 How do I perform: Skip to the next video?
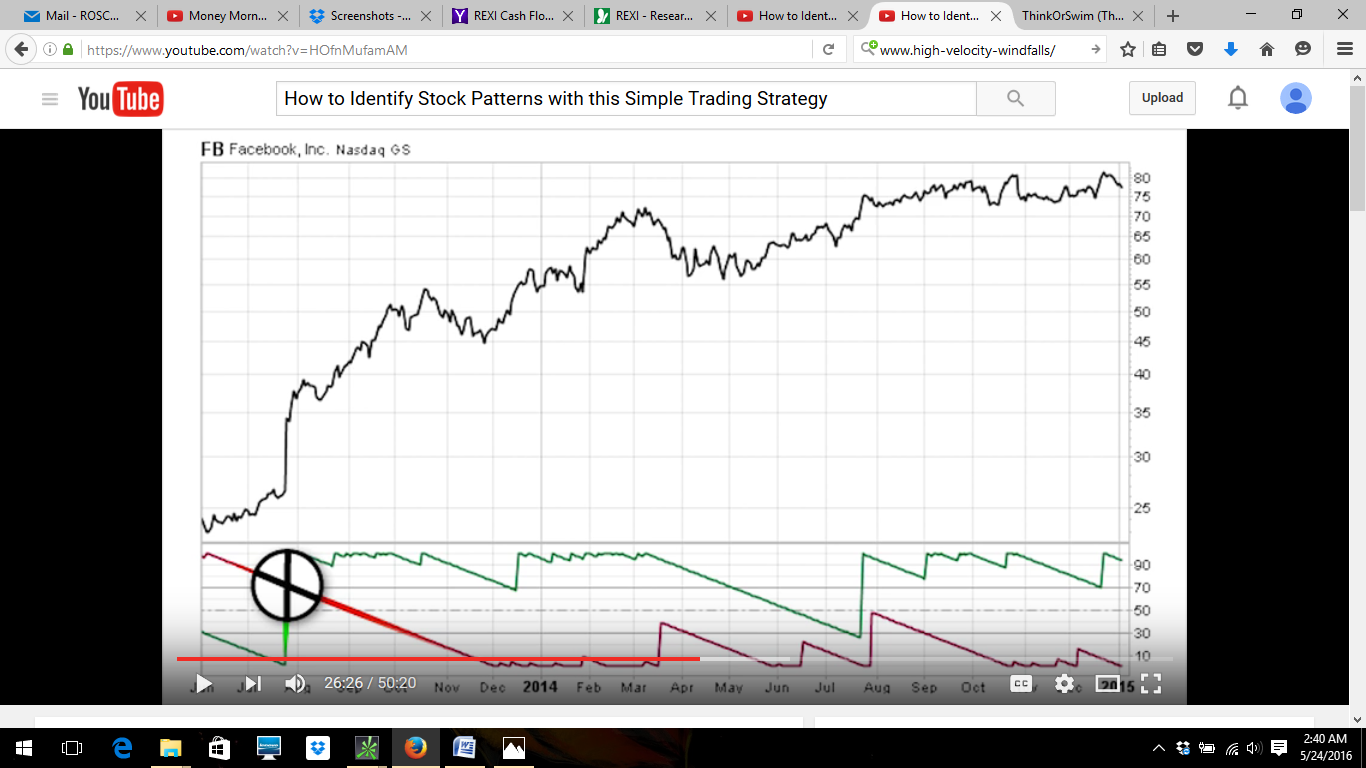[x=252, y=684]
